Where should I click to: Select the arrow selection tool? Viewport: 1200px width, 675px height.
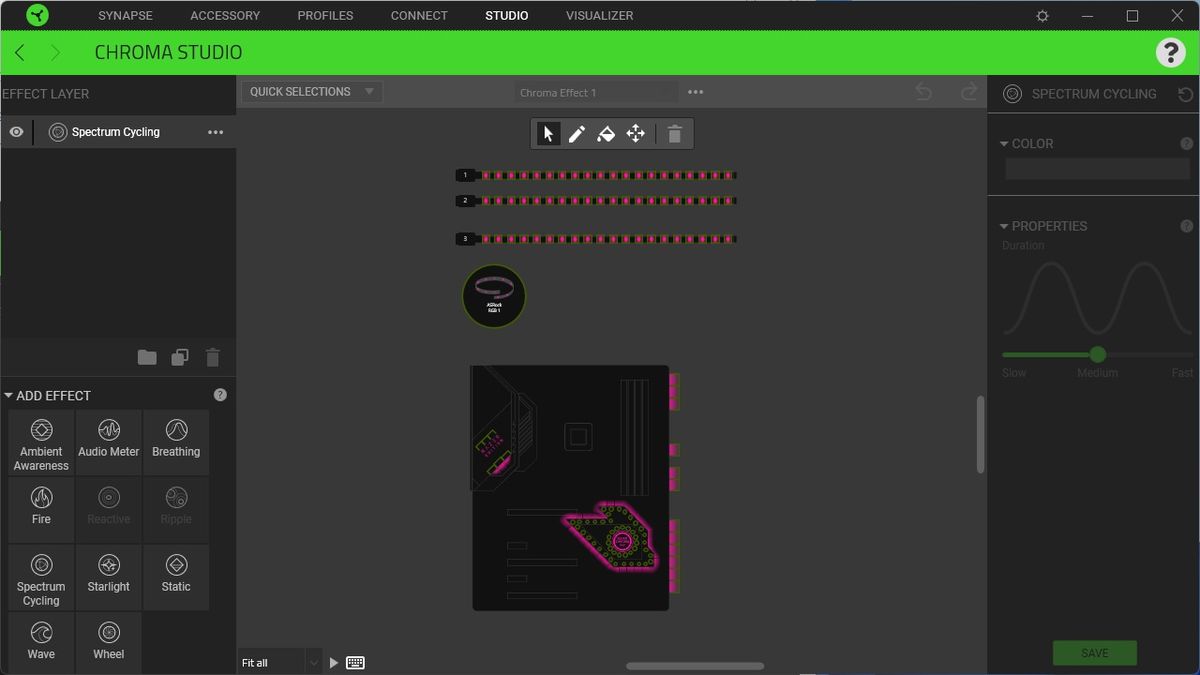point(548,134)
